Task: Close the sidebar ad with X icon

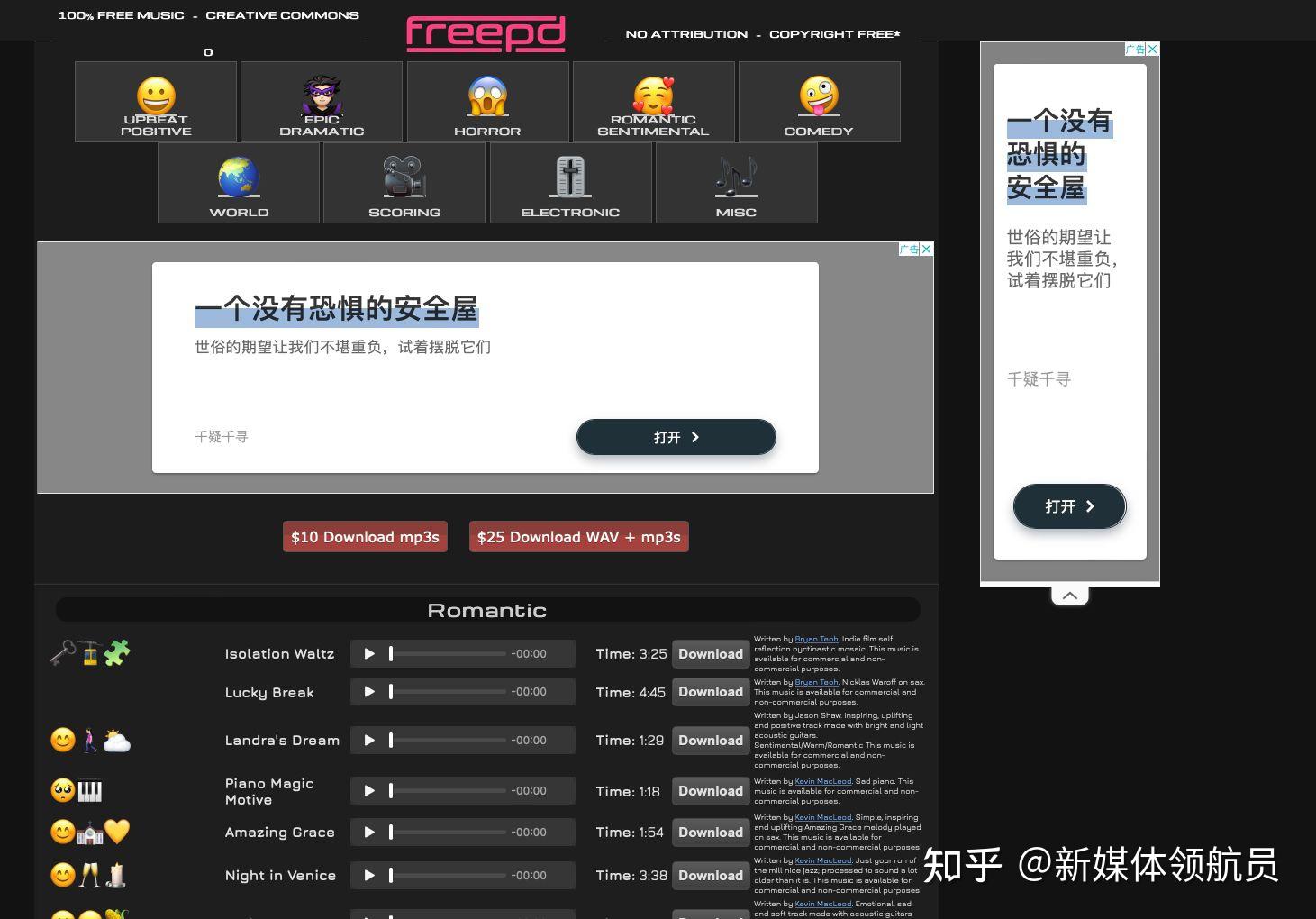Action: click(1153, 50)
